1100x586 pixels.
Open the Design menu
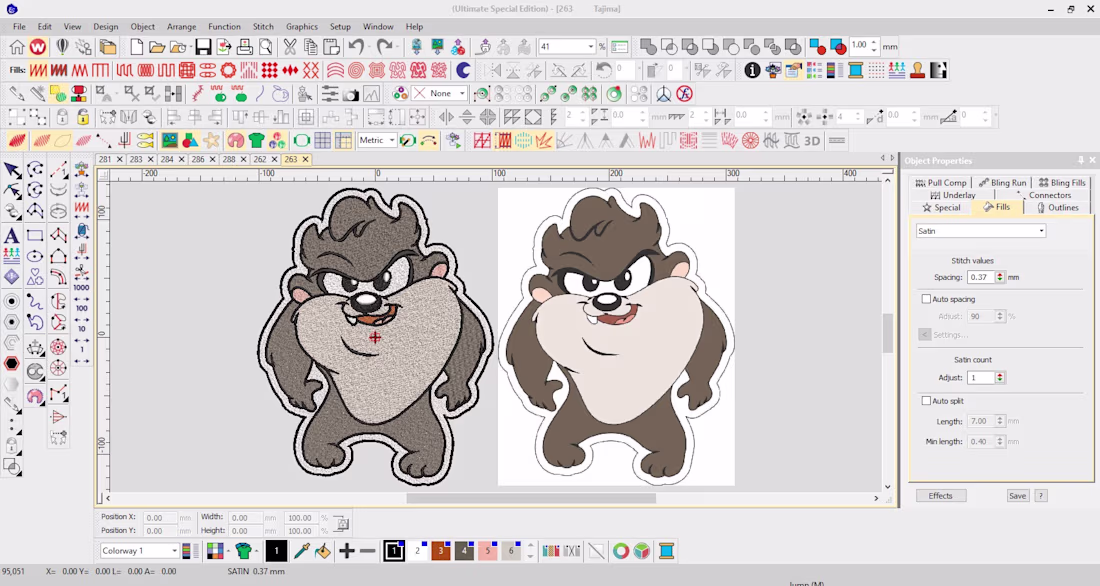(x=105, y=27)
